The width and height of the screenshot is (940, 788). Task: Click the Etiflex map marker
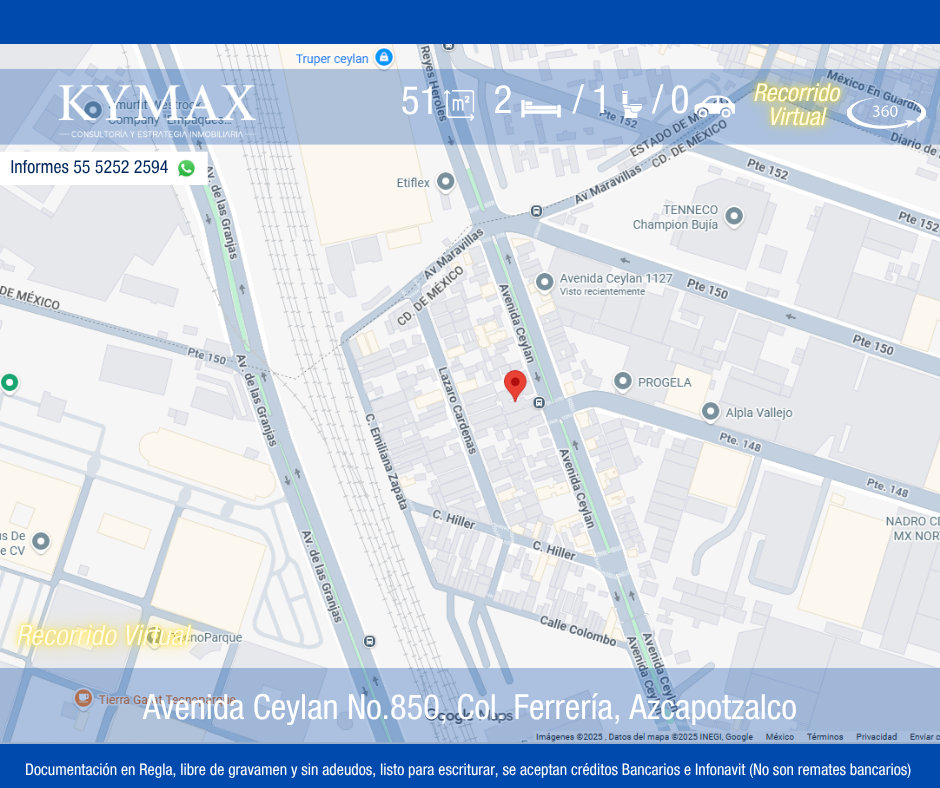446,182
